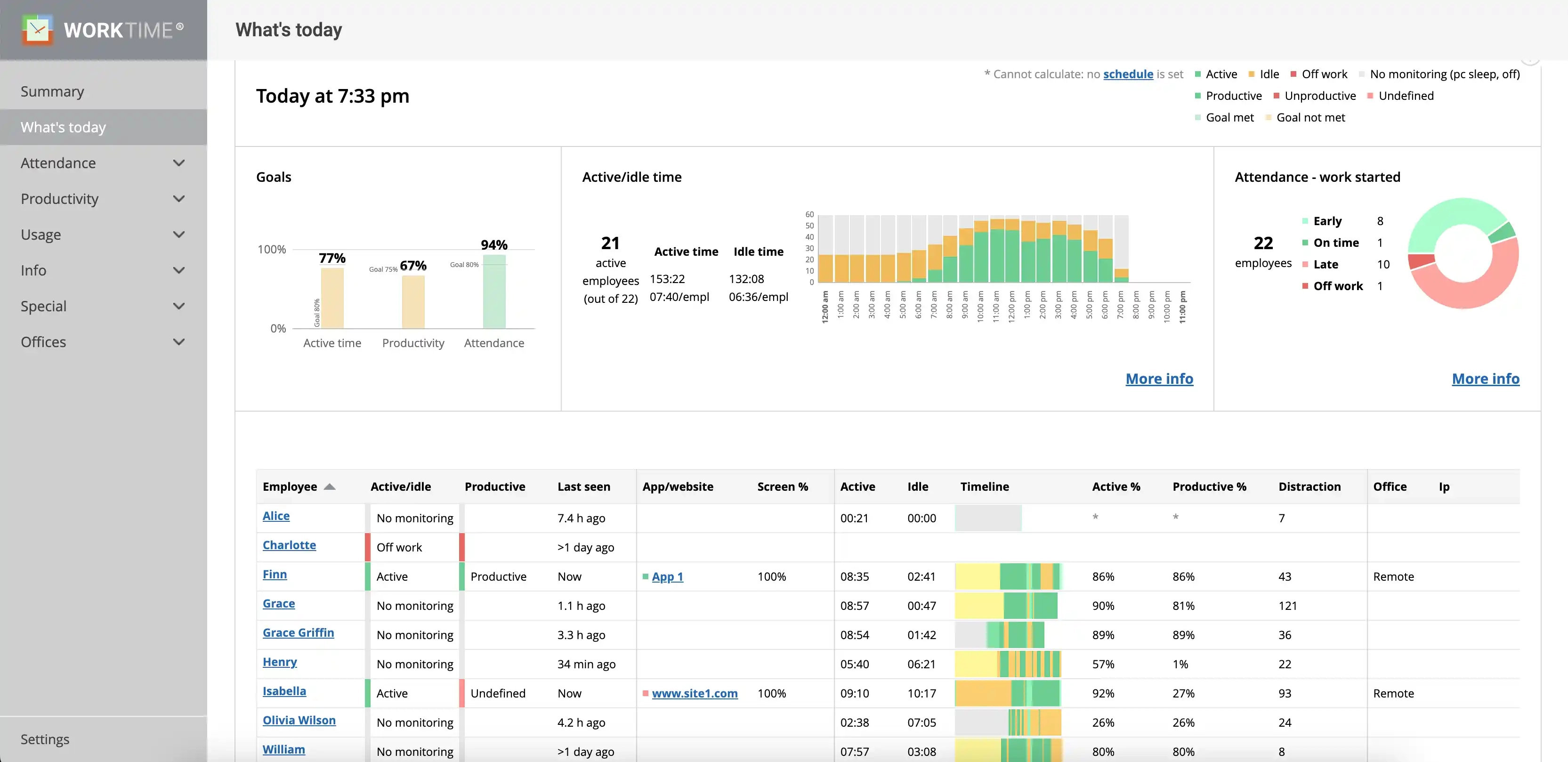Click the Productivity section icon

180,198
